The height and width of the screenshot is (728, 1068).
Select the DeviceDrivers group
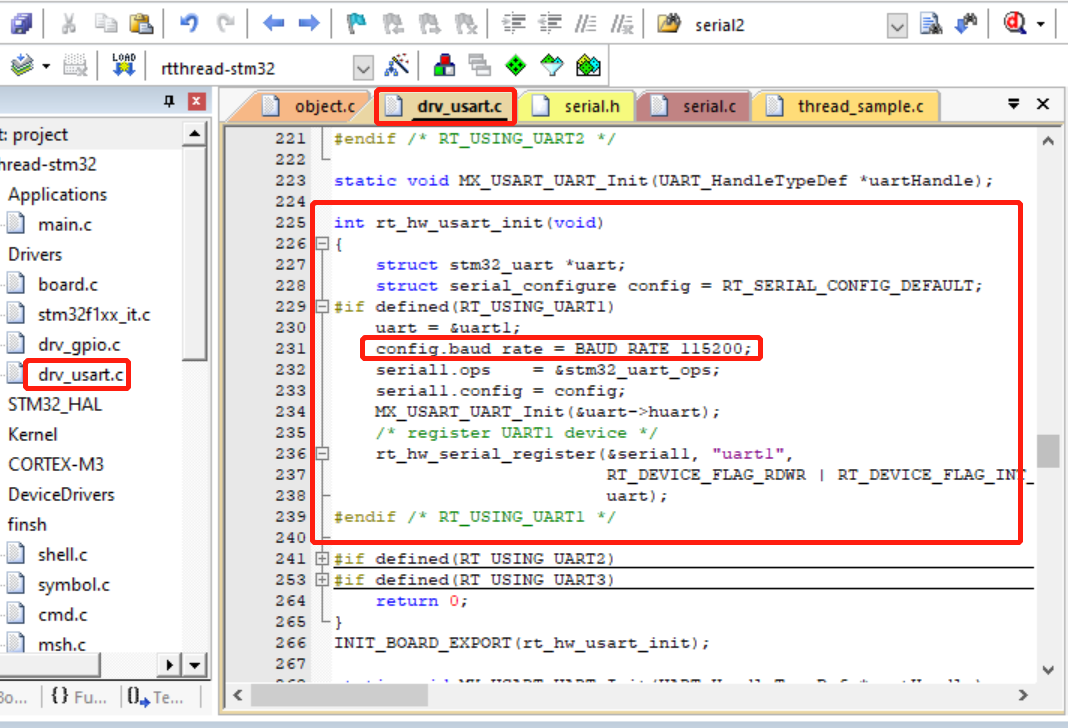point(61,494)
